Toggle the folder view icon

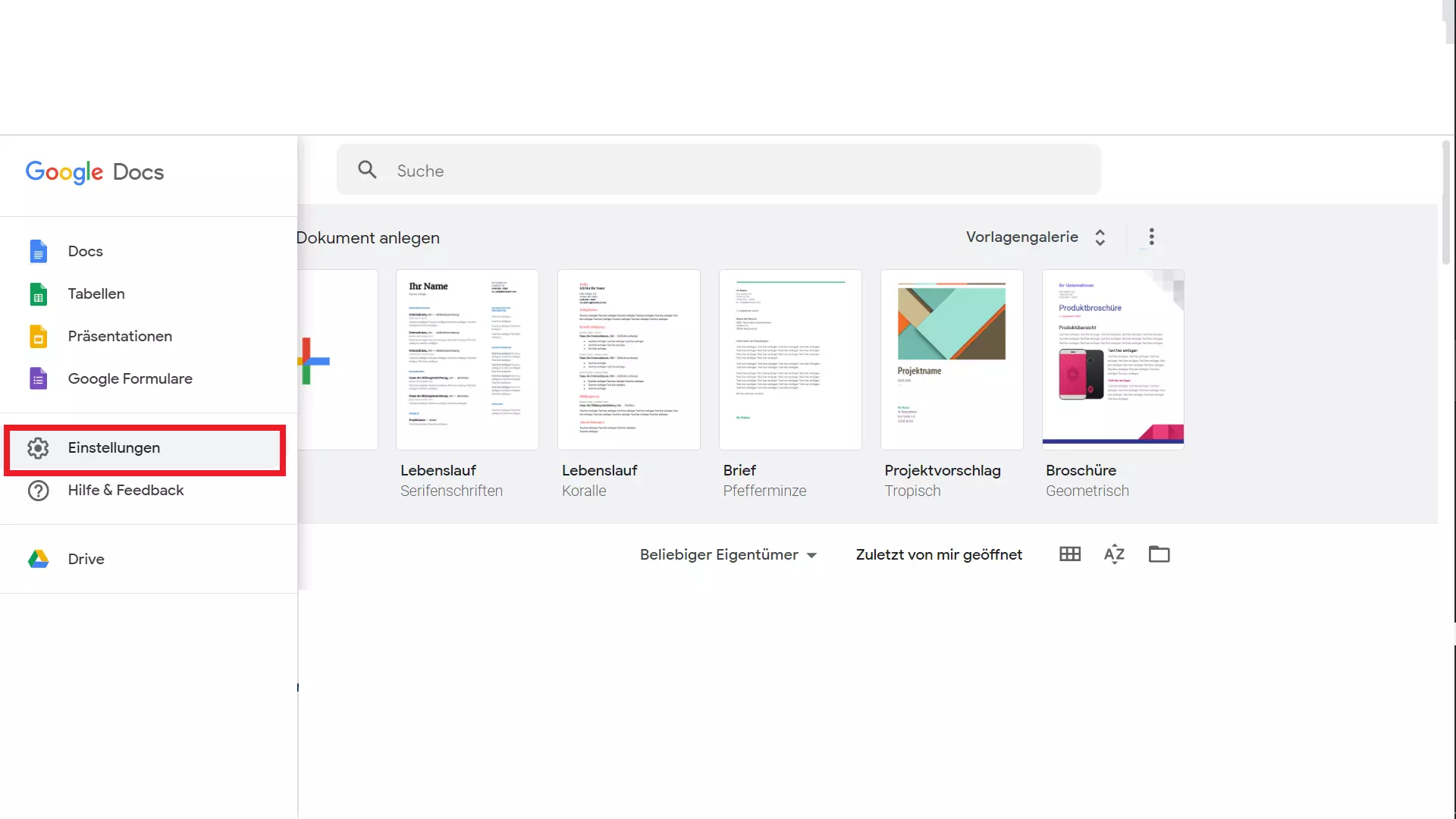pyautogui.click(x=1159, y=554)
